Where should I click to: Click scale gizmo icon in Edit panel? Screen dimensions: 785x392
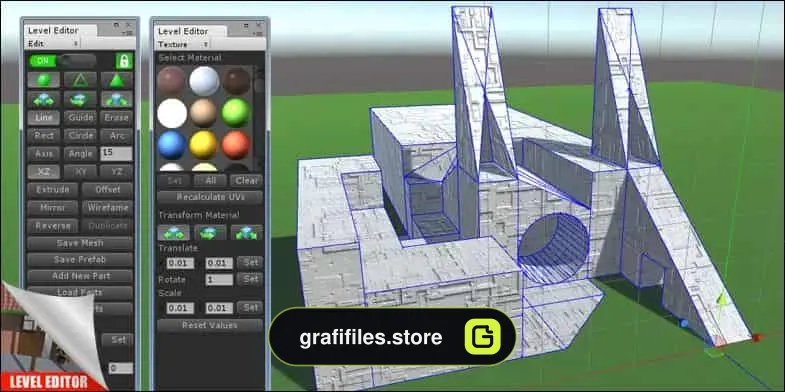(x=117, y=99)
